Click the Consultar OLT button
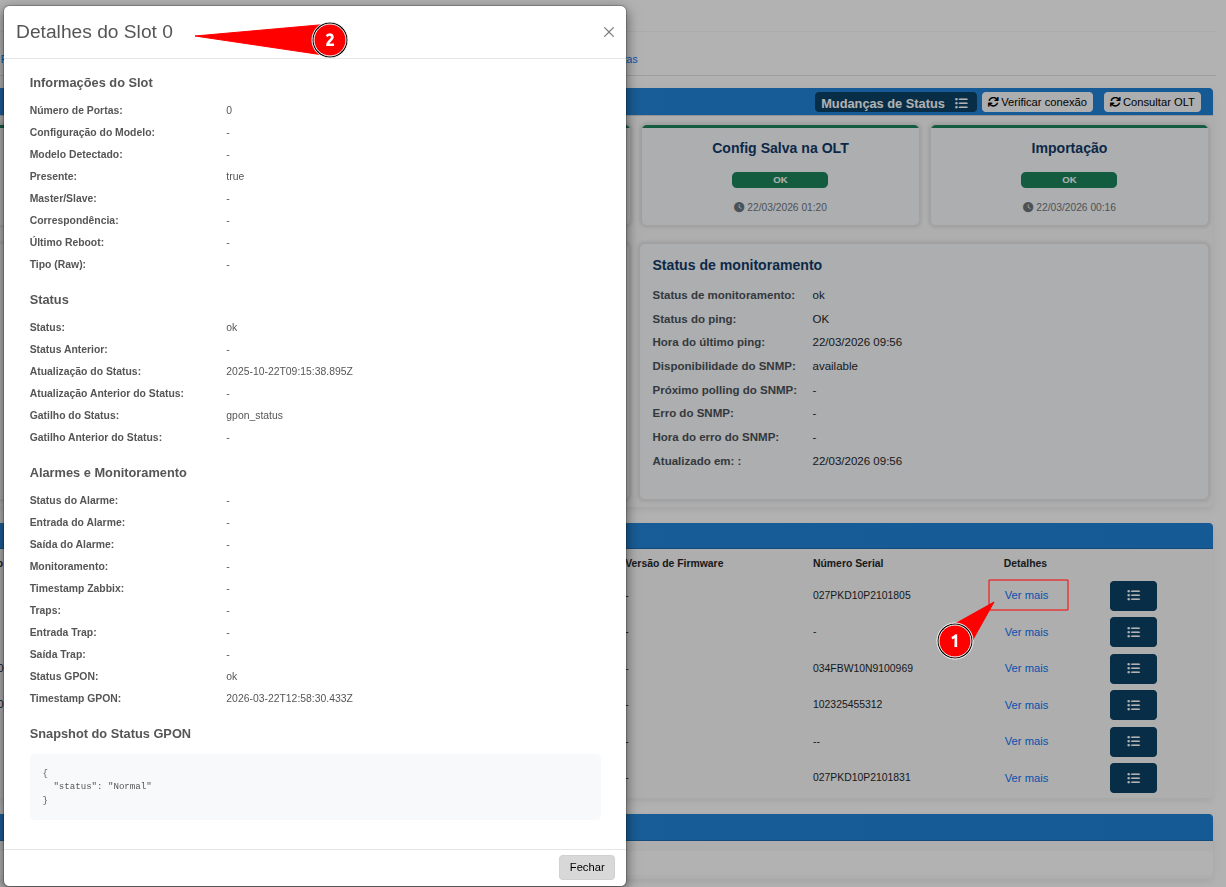This screenshot has width=1226, height=887. [1152, 102]
